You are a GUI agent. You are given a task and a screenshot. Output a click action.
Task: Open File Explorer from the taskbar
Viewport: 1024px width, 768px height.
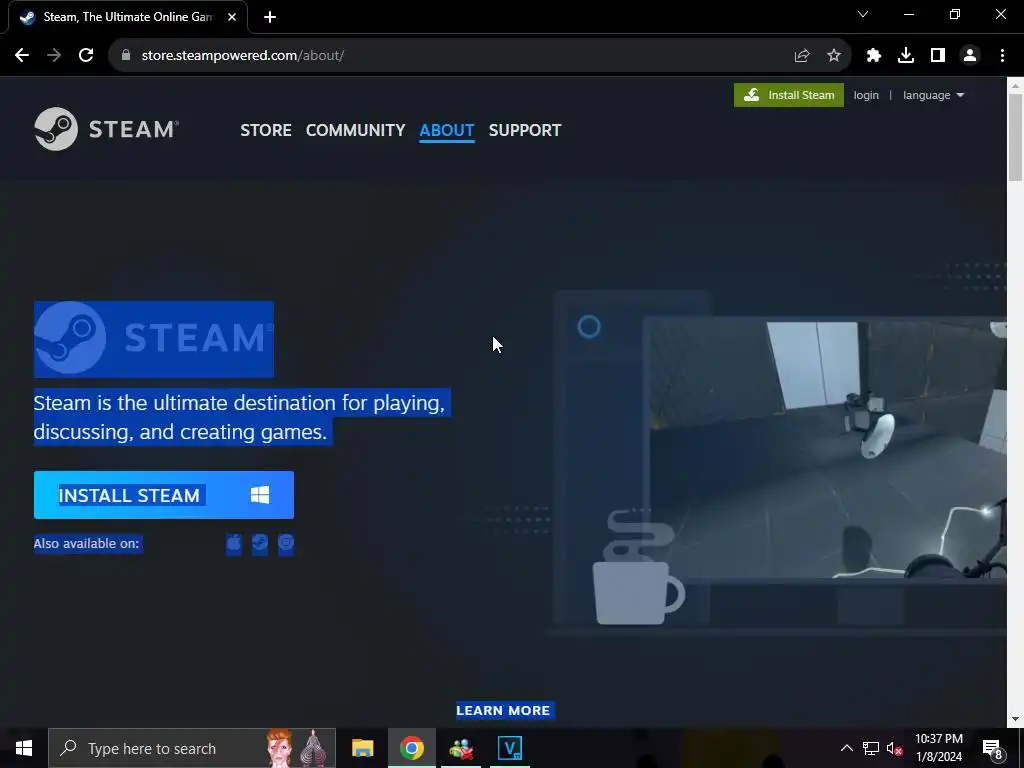point(362,748)
